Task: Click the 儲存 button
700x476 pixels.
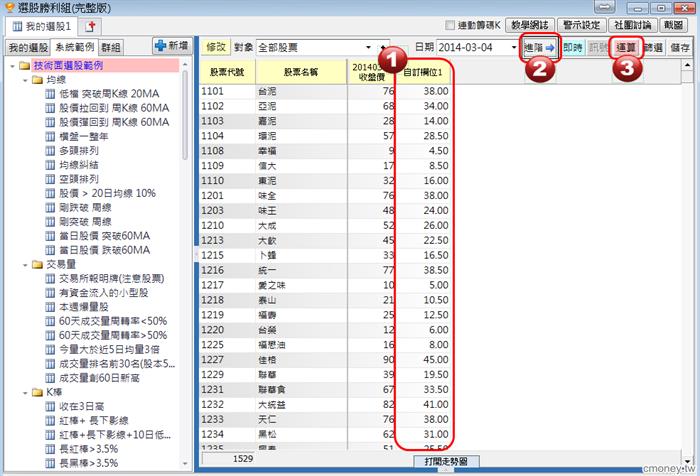Action: [680, 47]
